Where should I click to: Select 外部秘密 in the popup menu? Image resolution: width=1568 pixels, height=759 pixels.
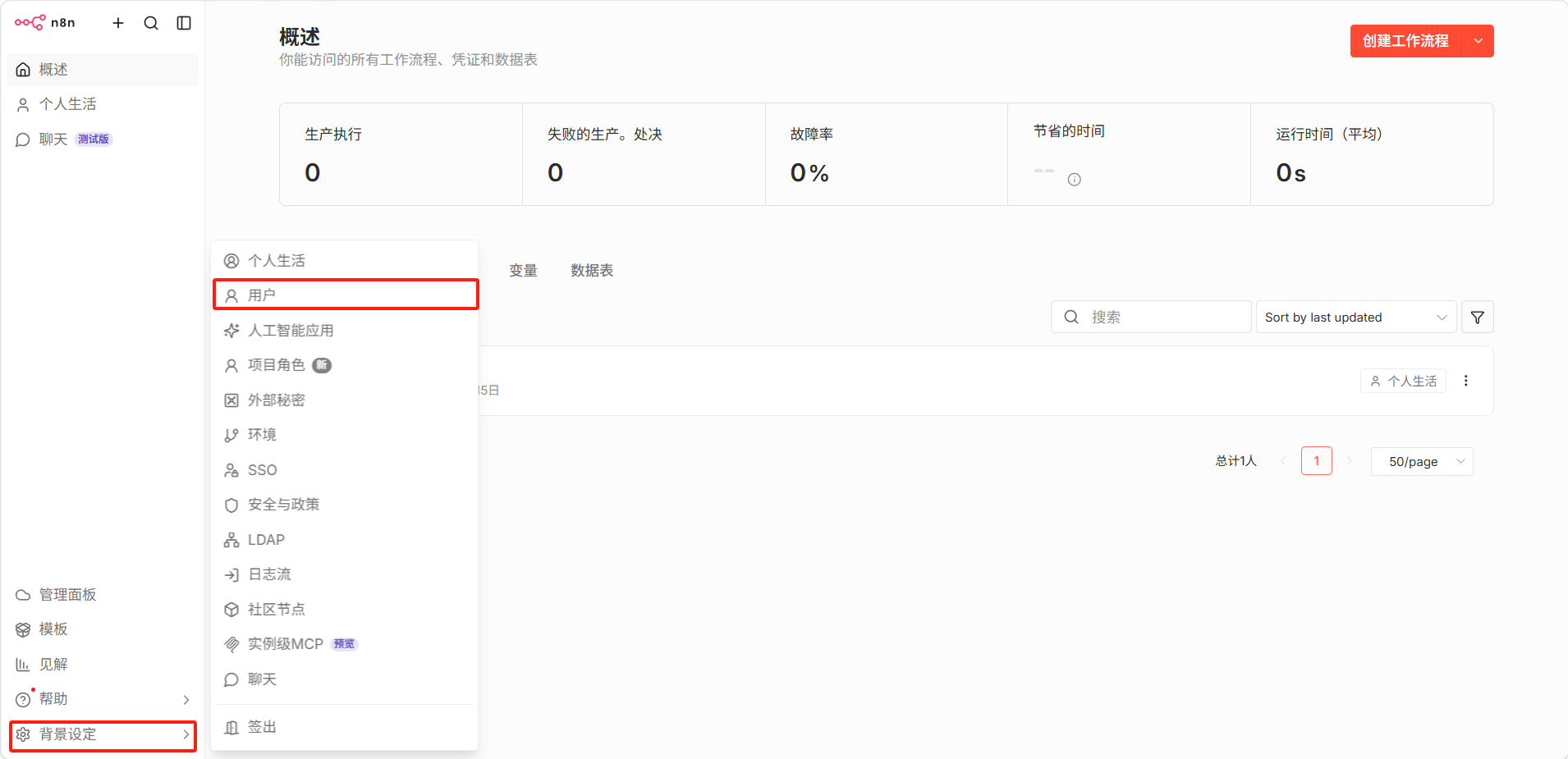345,400
